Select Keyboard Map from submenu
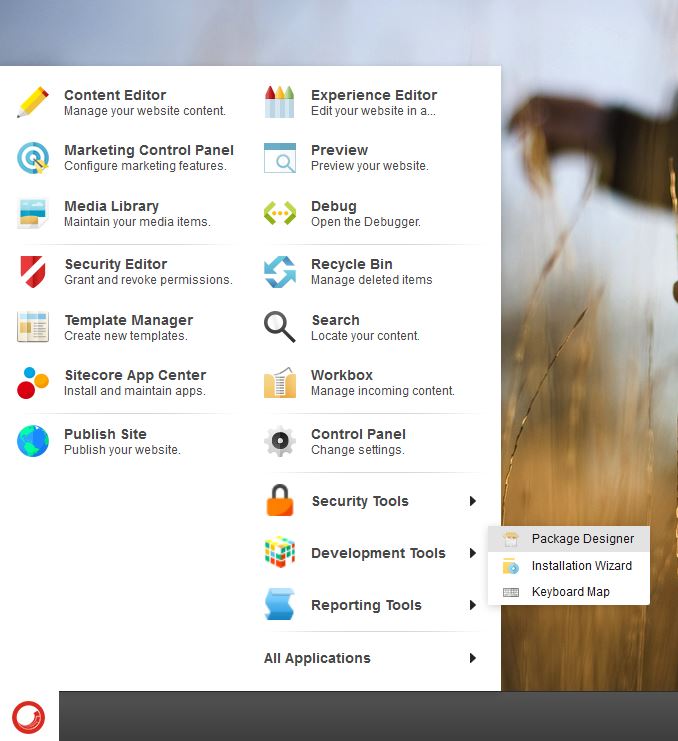 coord(569,592)
